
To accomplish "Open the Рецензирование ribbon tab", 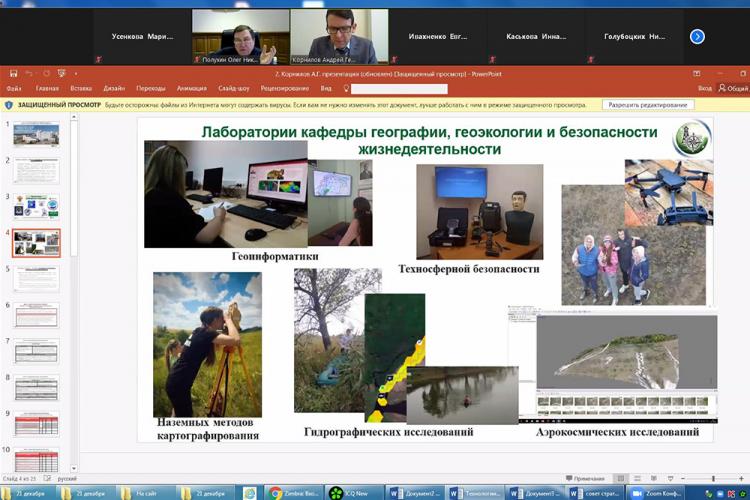I will [x=285, y=89].
